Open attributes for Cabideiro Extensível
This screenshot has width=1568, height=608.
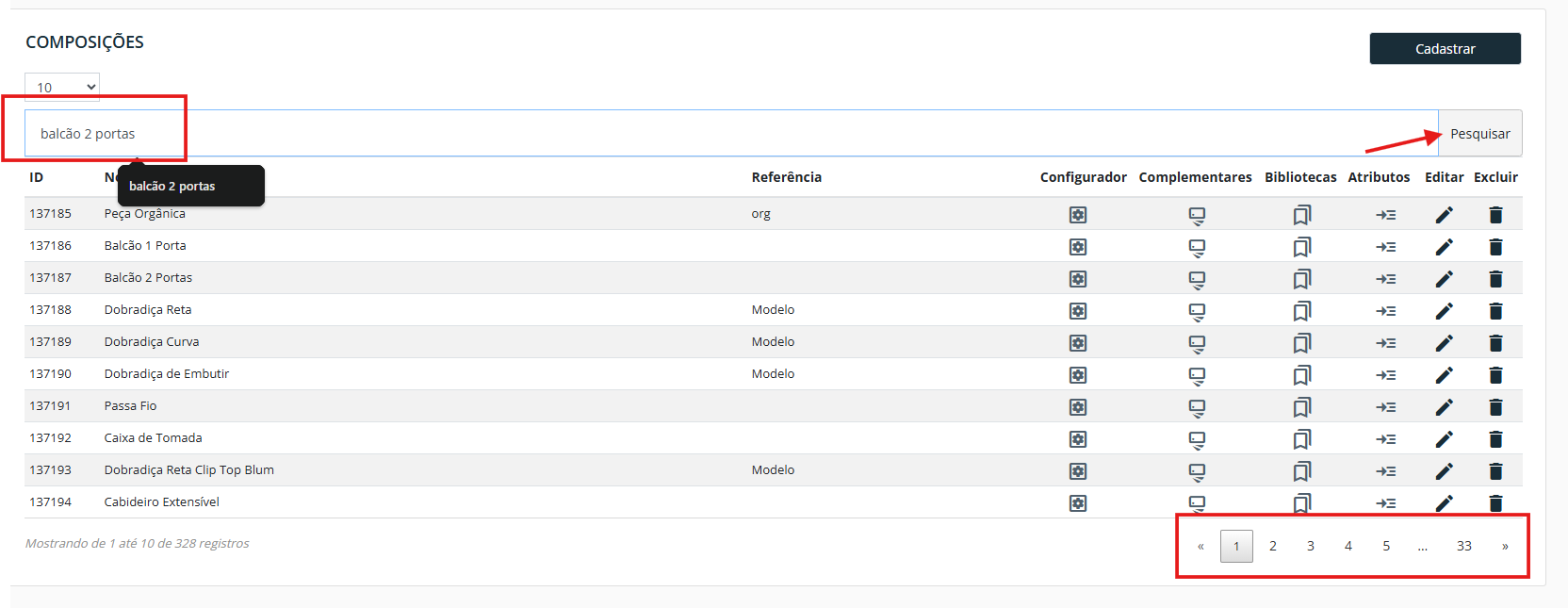tap(1385, 503)
